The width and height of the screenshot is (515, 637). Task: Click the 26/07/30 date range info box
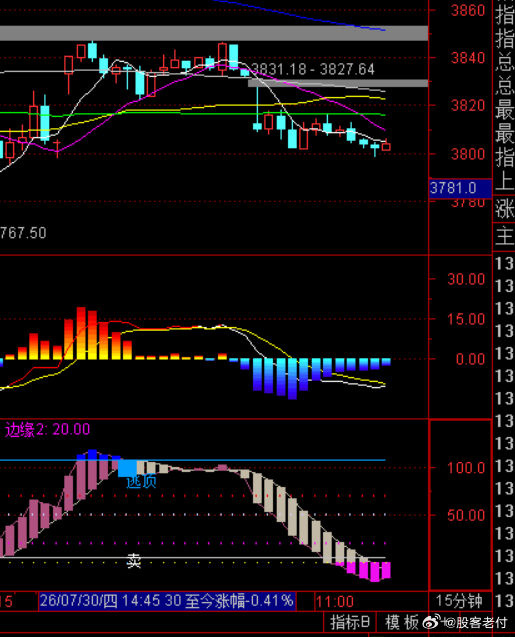pyautogui.click(x=167, y=601)
